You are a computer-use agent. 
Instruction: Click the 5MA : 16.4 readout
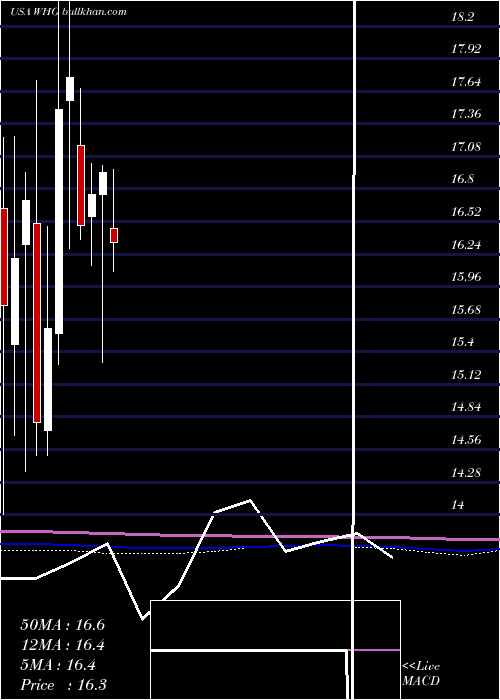point(58,665)
